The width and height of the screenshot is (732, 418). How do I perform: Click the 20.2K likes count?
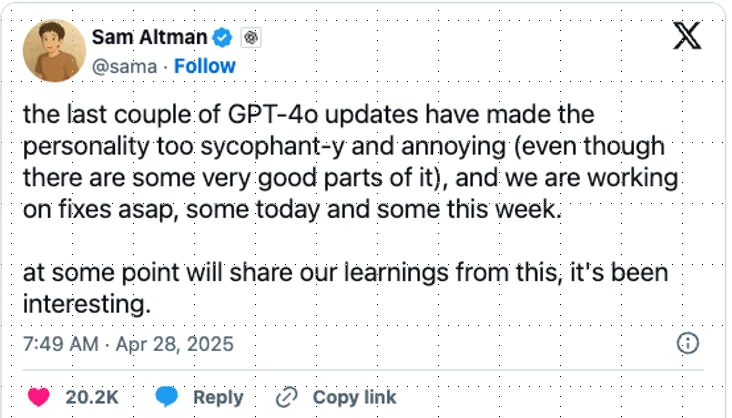(92, 397)
